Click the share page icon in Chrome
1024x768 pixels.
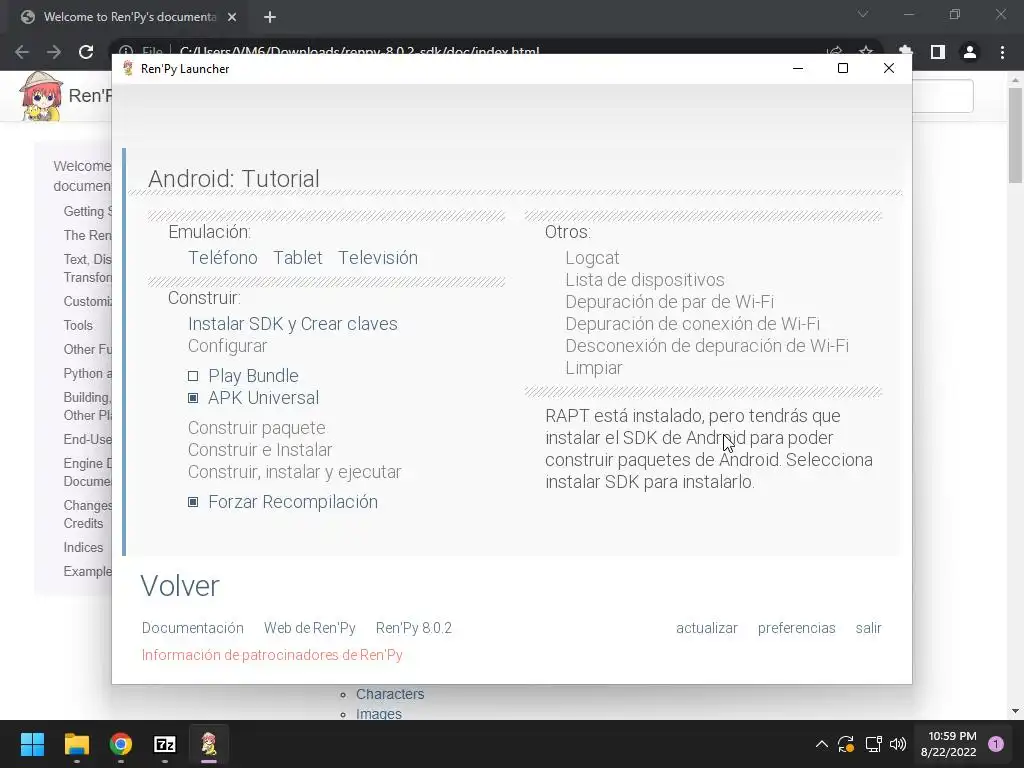(834, 51)
